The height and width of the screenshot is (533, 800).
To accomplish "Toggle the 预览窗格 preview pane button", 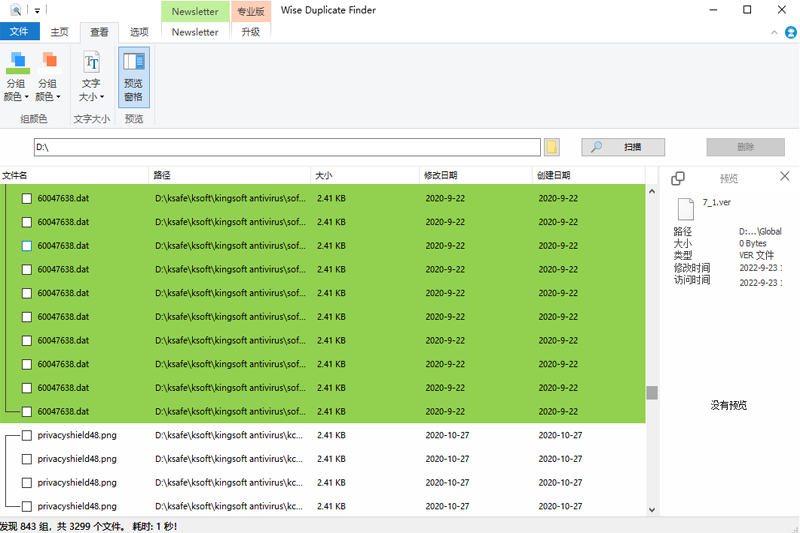I will [x=133, y=75].
